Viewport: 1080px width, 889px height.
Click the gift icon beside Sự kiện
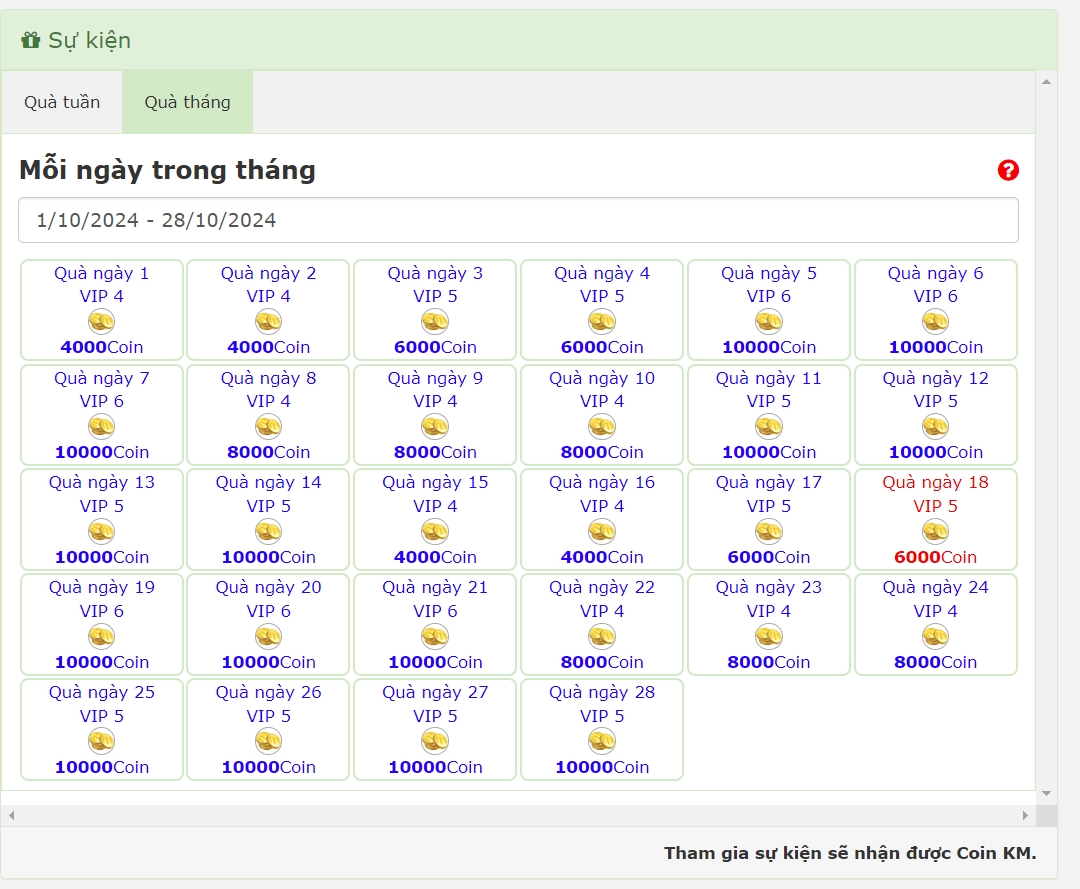tap(31, 41)
